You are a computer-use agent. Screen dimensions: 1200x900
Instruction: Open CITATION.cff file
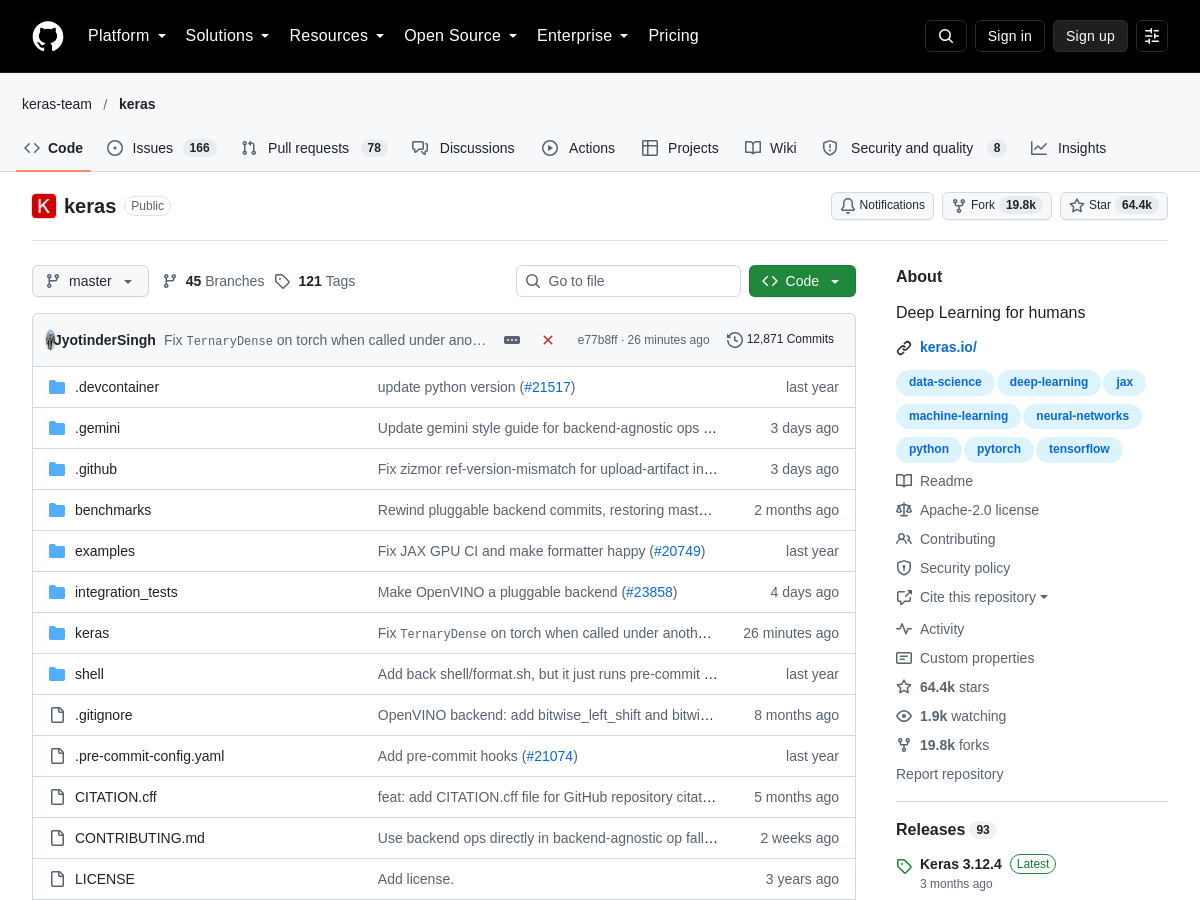pos(116,797)
